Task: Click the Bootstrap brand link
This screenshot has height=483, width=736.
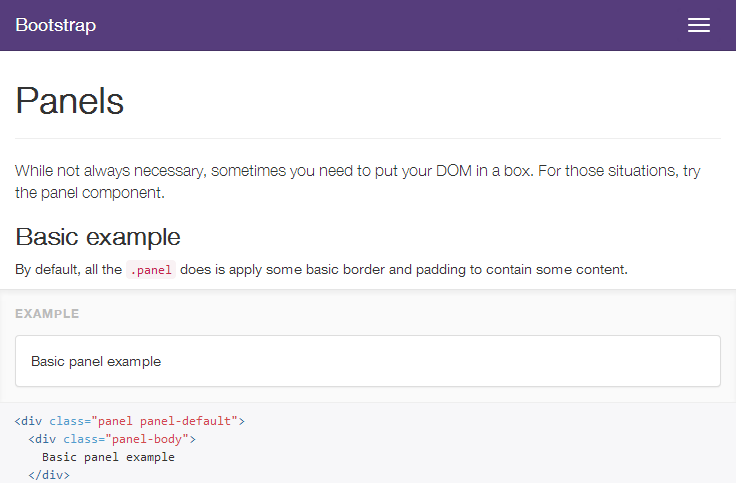Action: (56, 26)
